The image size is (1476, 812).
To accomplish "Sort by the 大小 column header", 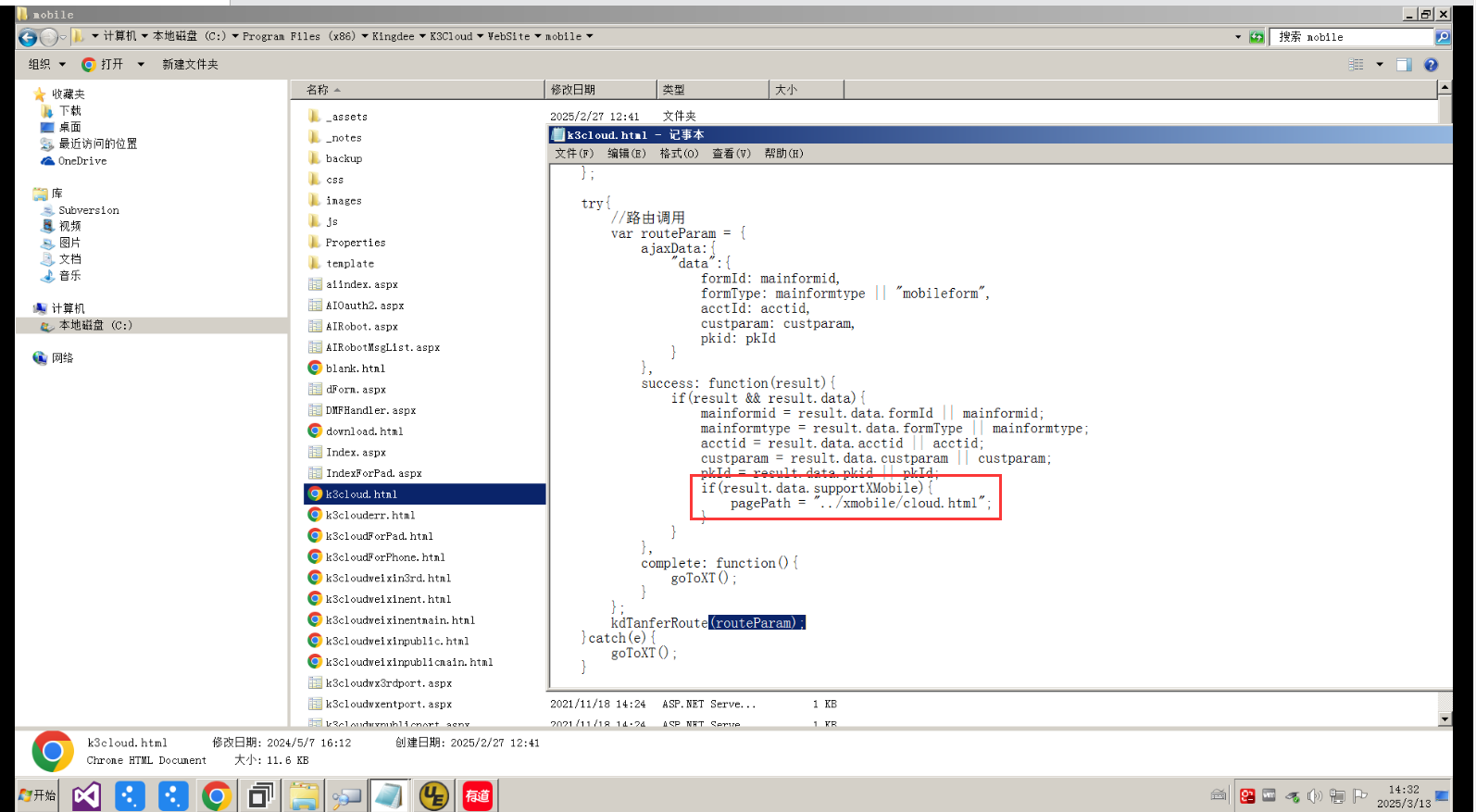I will tap(806, 90).
